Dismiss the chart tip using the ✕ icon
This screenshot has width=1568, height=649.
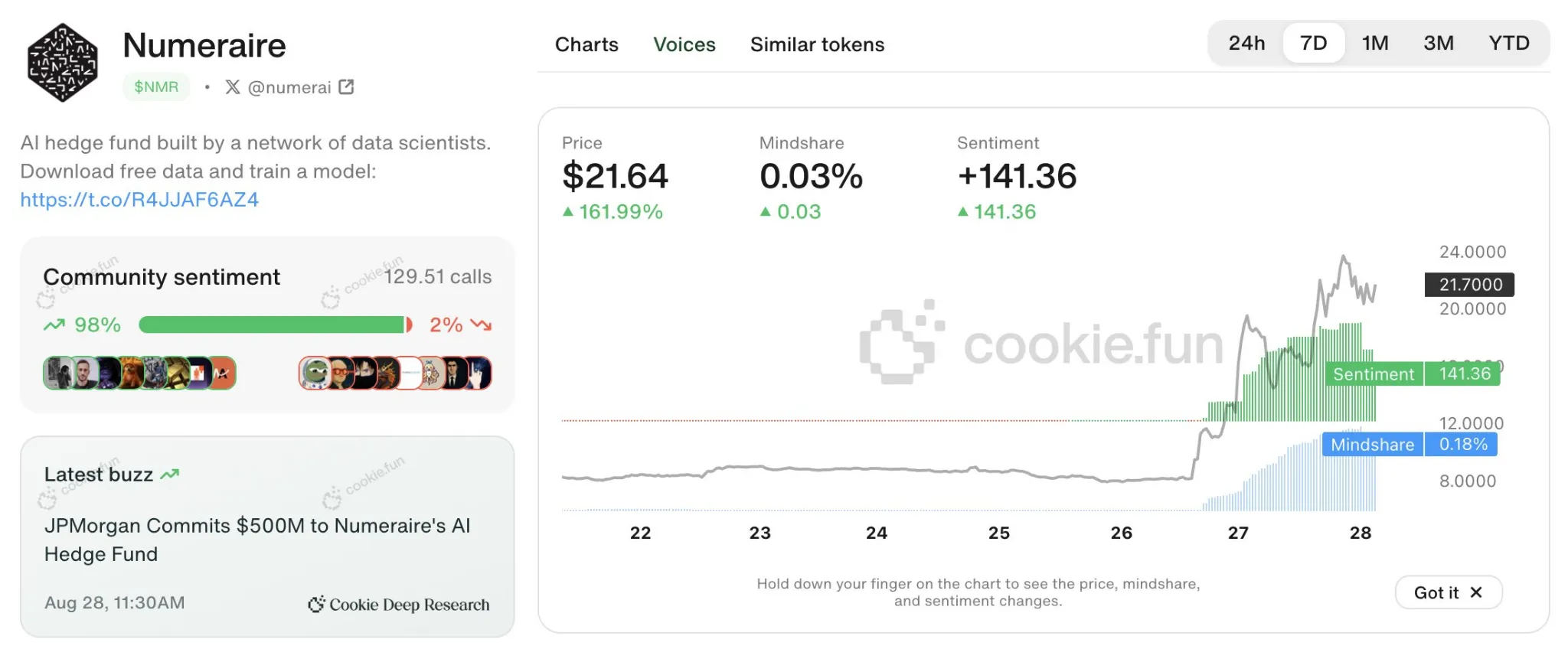[x=1476, y=592]
